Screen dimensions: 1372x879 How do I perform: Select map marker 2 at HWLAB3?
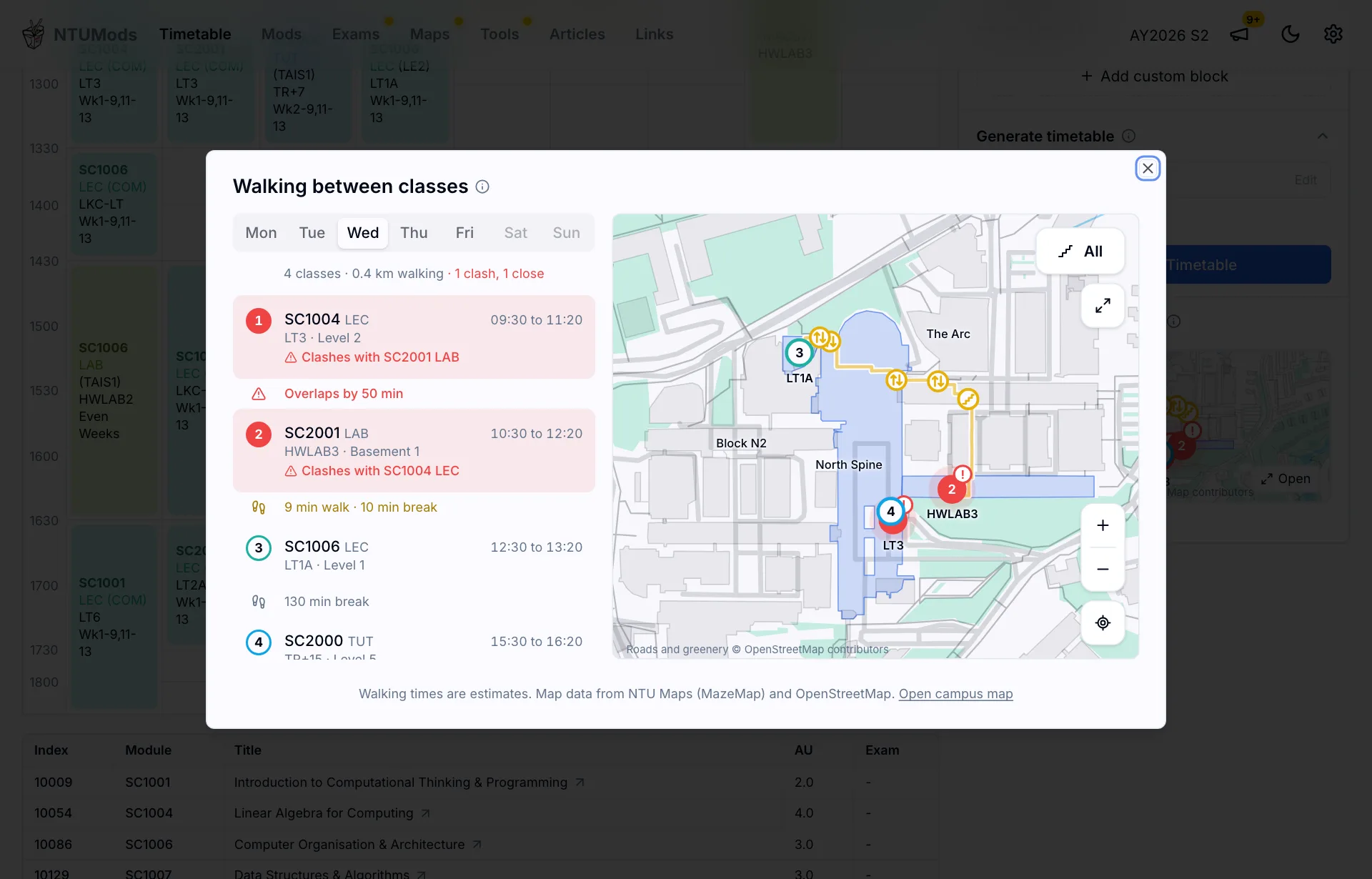951,490
